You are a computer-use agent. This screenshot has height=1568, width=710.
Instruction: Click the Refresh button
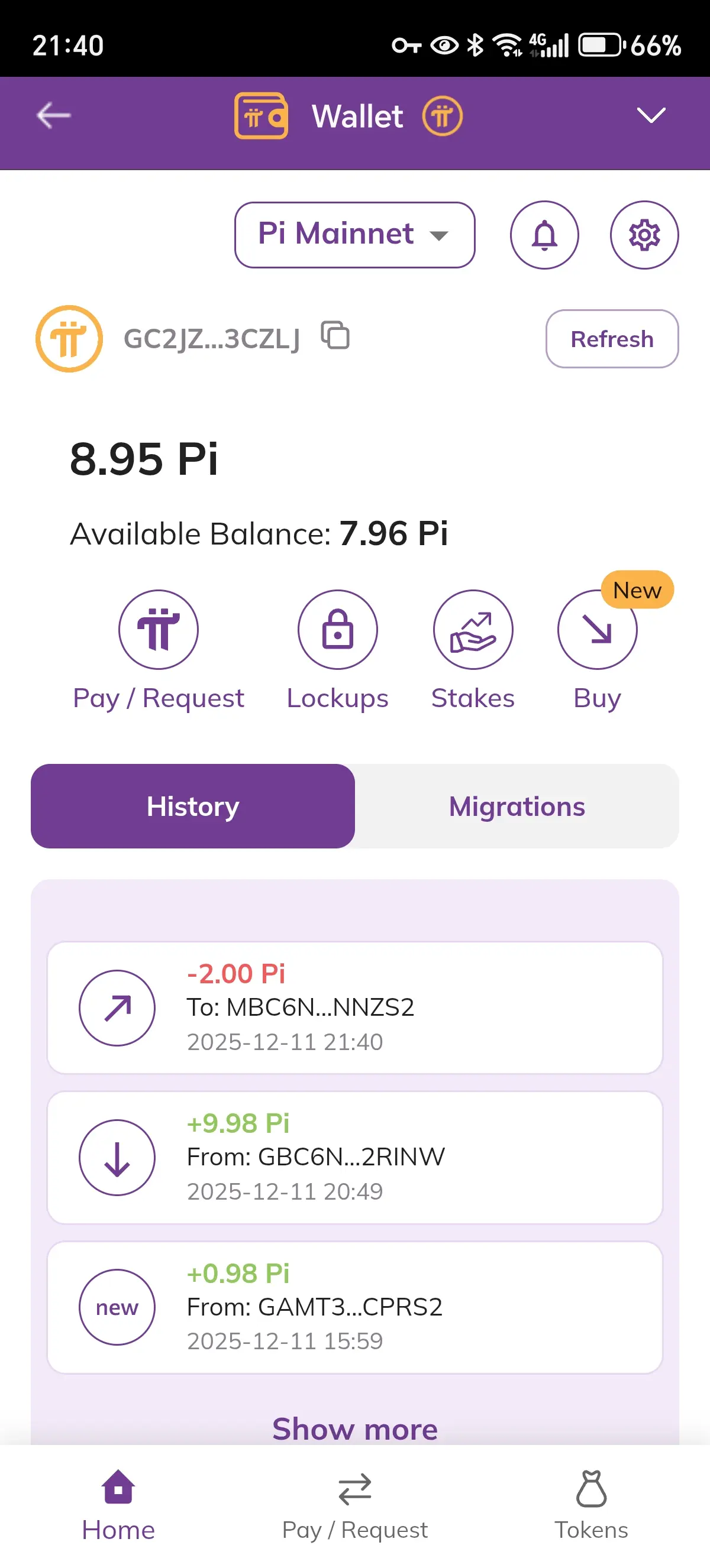click(x=612, y=339)
